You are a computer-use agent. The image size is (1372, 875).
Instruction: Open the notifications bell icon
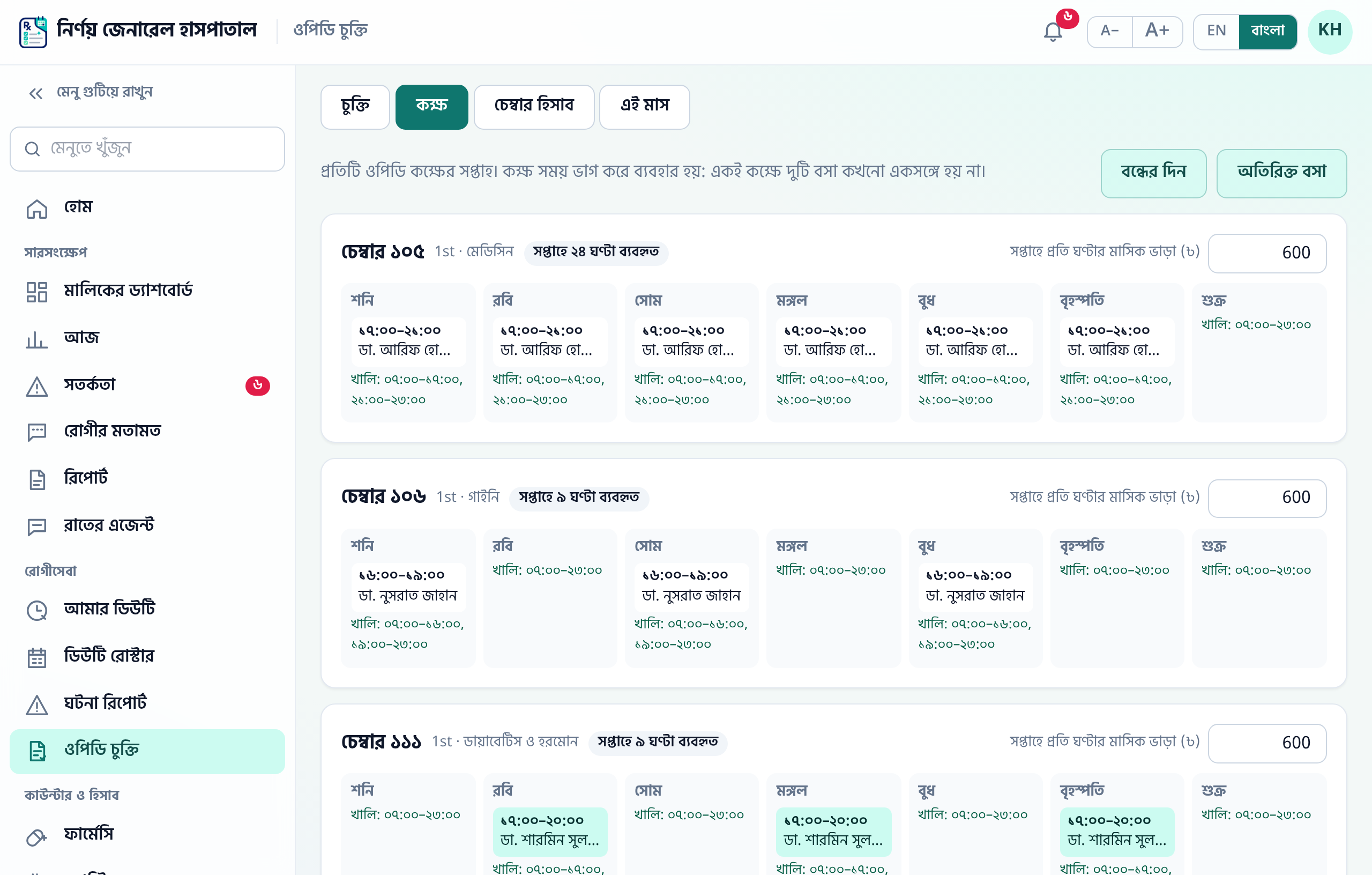1053,31
